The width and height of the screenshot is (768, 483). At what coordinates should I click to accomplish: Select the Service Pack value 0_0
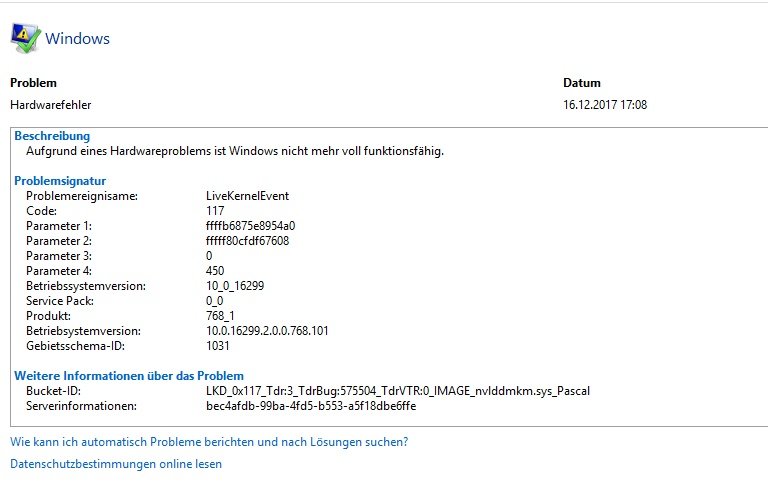tap(215, 301)
